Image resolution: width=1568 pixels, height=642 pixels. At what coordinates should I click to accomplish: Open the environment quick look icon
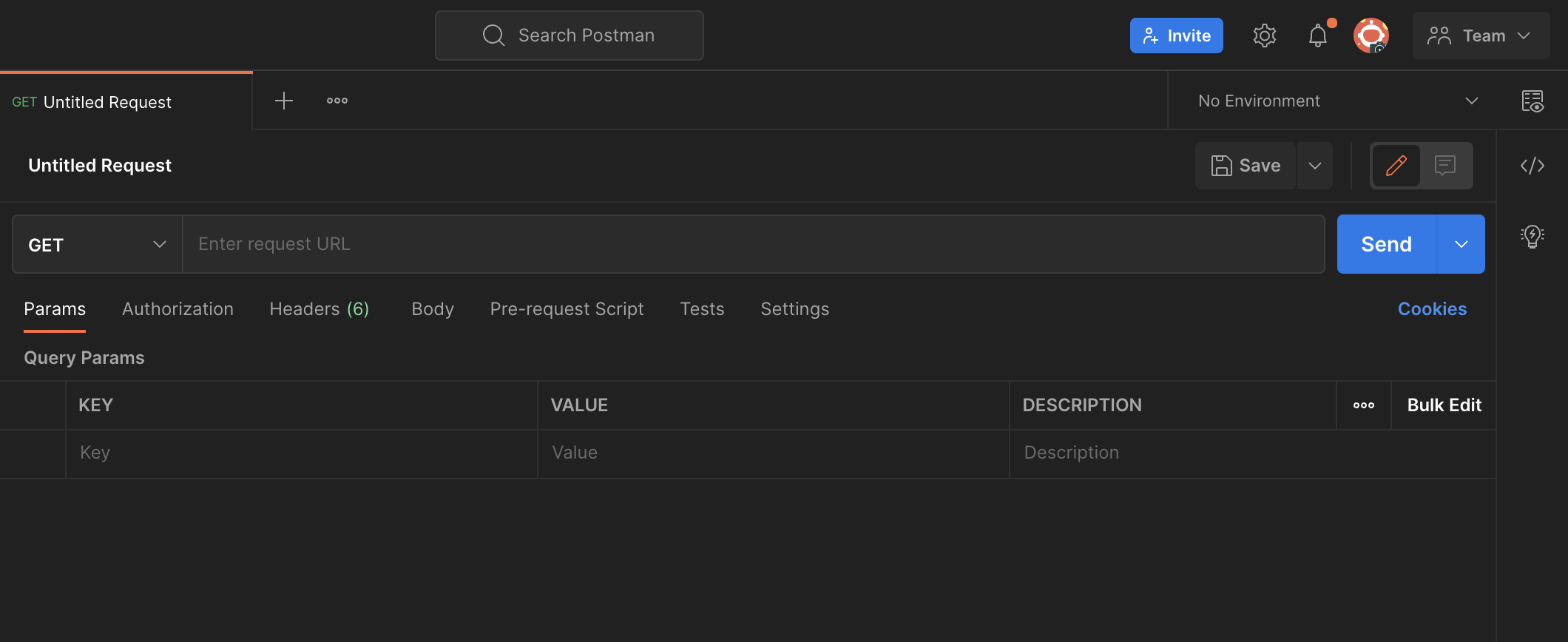(x=1532, y=101)
